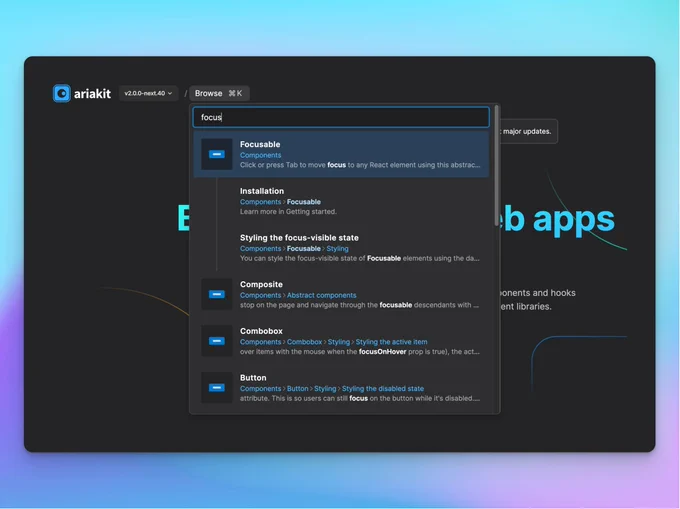Viewport: 680px width, 509px height.
Task: Click Styling the active item breadcrumb
Action: pos(391,342)
